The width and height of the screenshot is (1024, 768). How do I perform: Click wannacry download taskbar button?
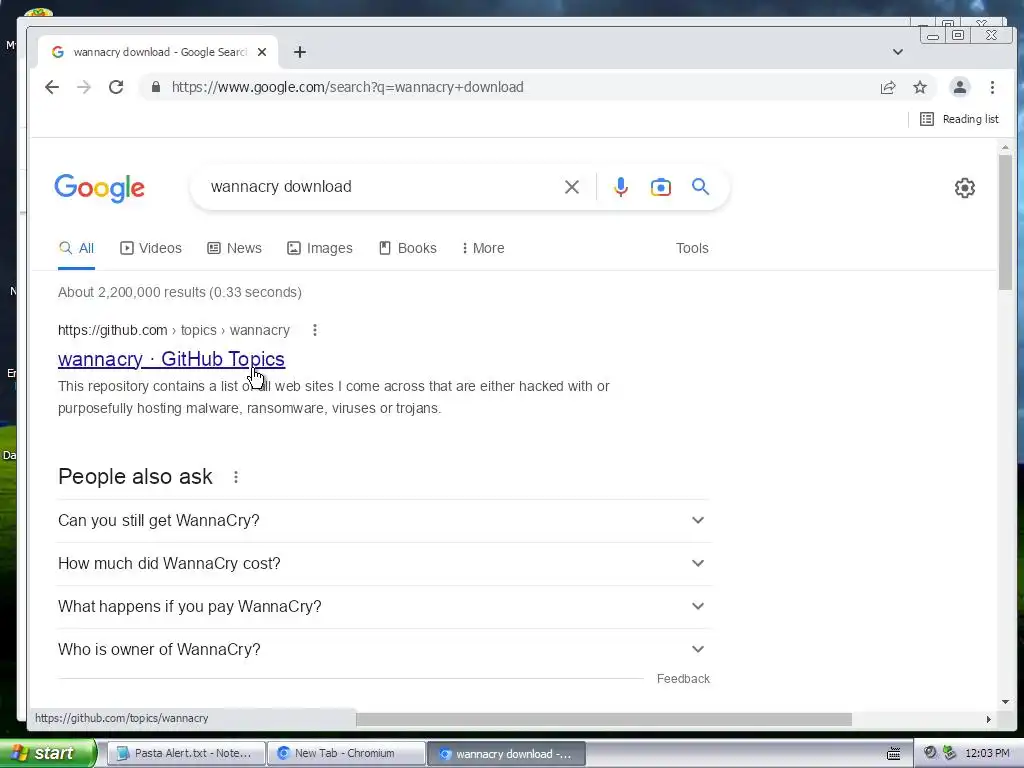pos(506,753)
